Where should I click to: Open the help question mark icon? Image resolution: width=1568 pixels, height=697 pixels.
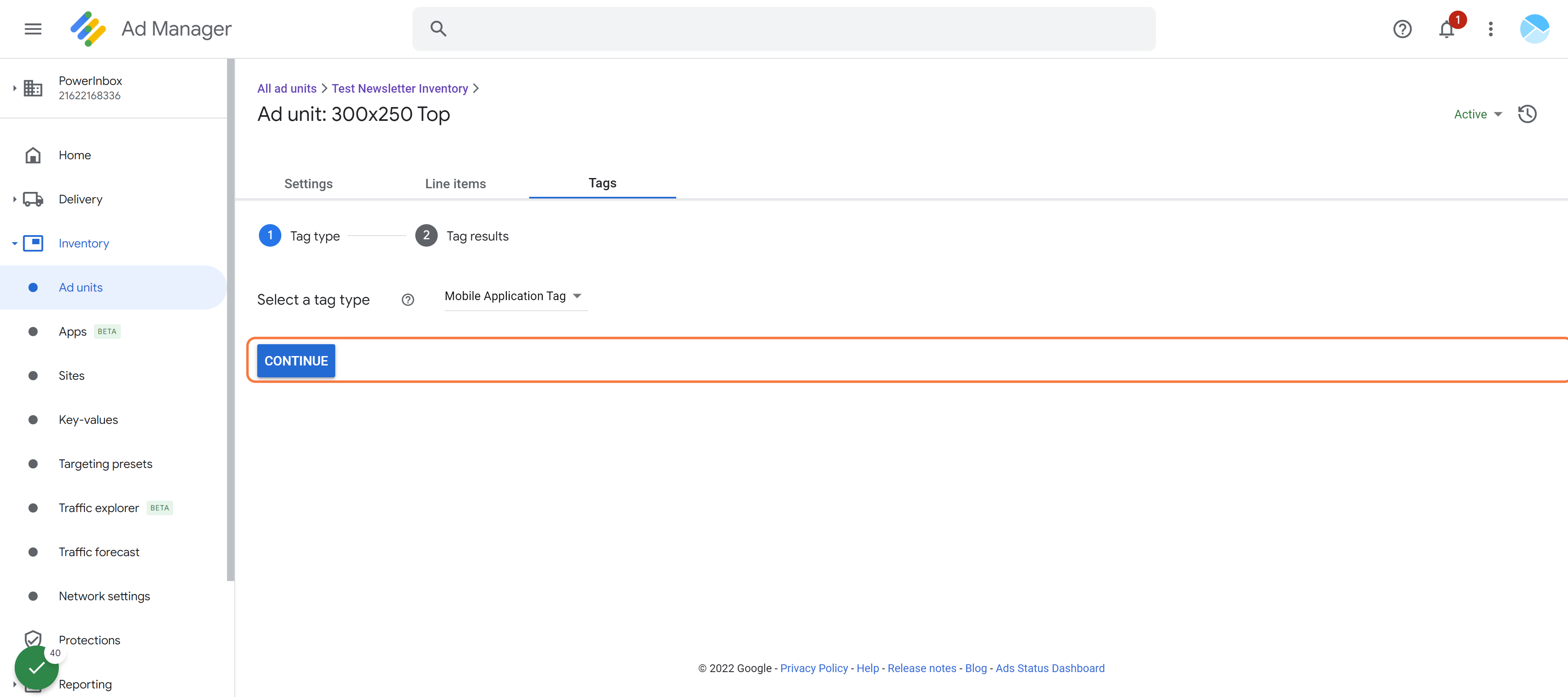coord(1402,29)
